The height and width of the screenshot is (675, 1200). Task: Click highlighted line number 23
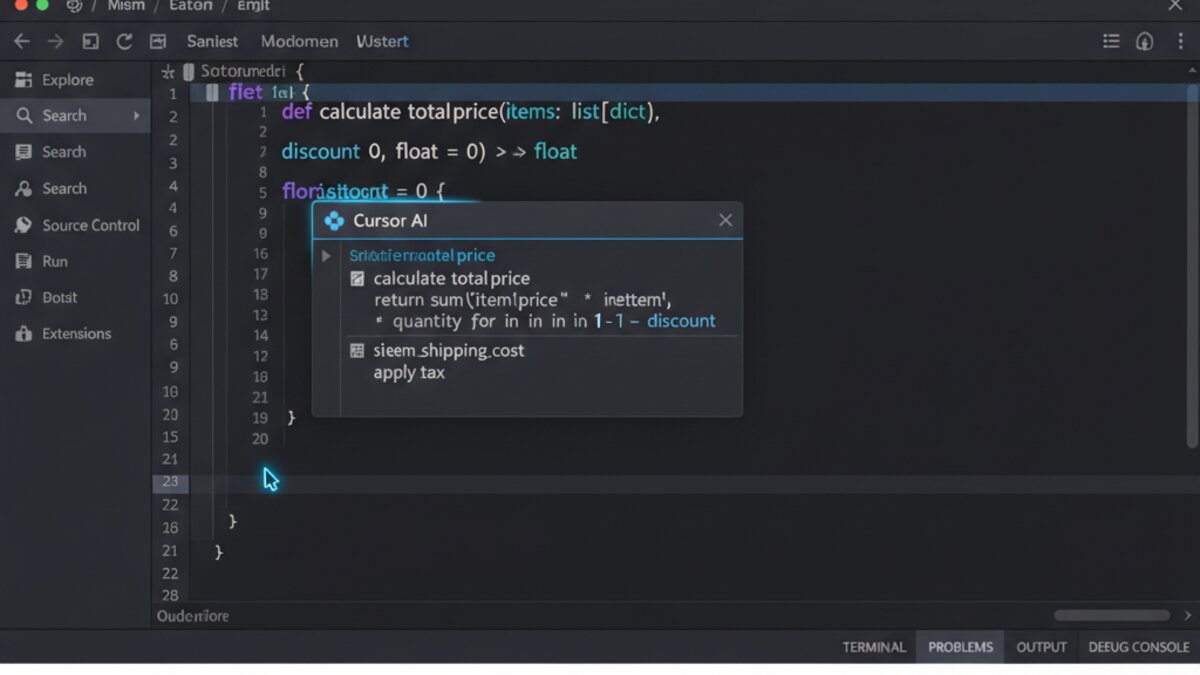point(171,482)
